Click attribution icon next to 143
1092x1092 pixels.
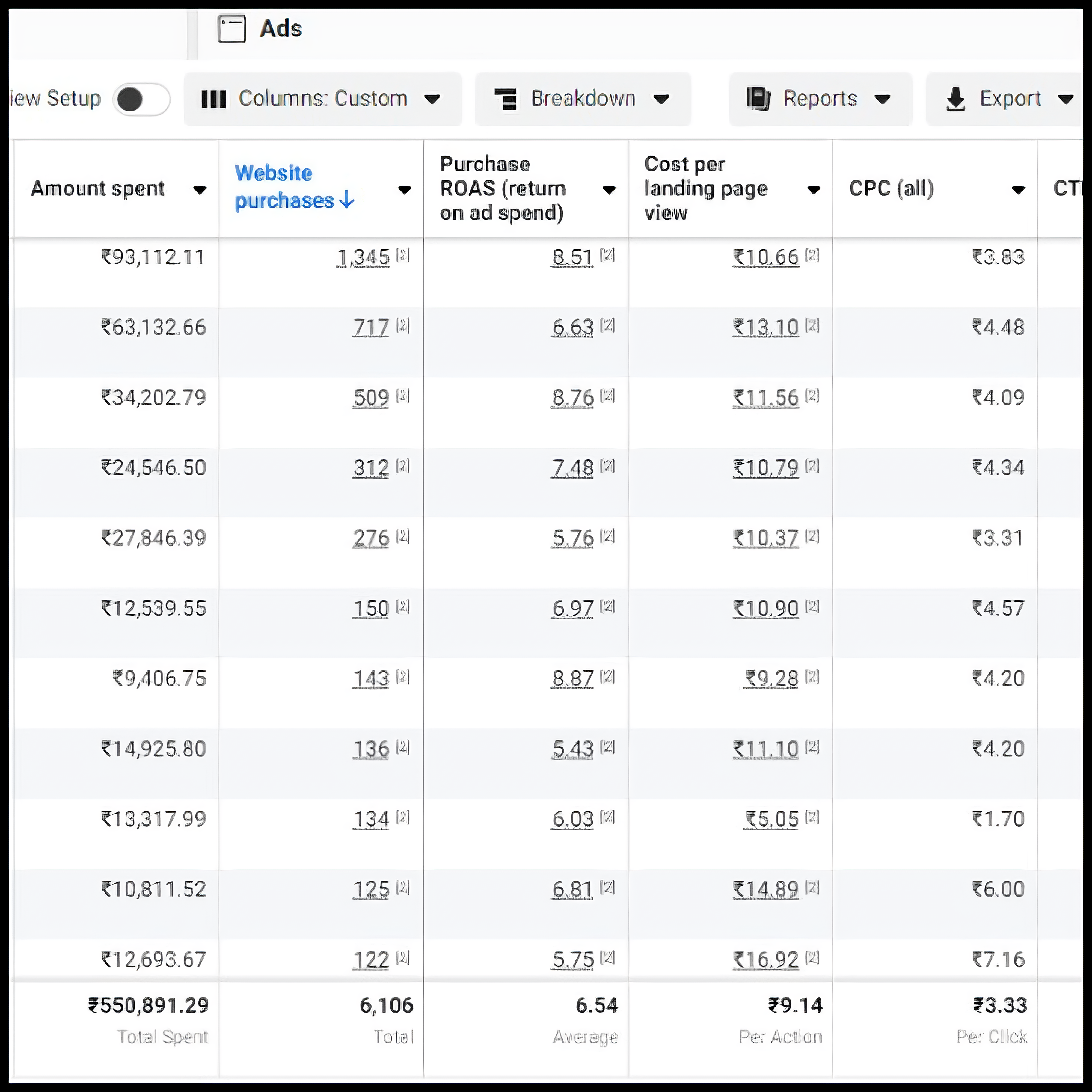(x=403, y=676)
